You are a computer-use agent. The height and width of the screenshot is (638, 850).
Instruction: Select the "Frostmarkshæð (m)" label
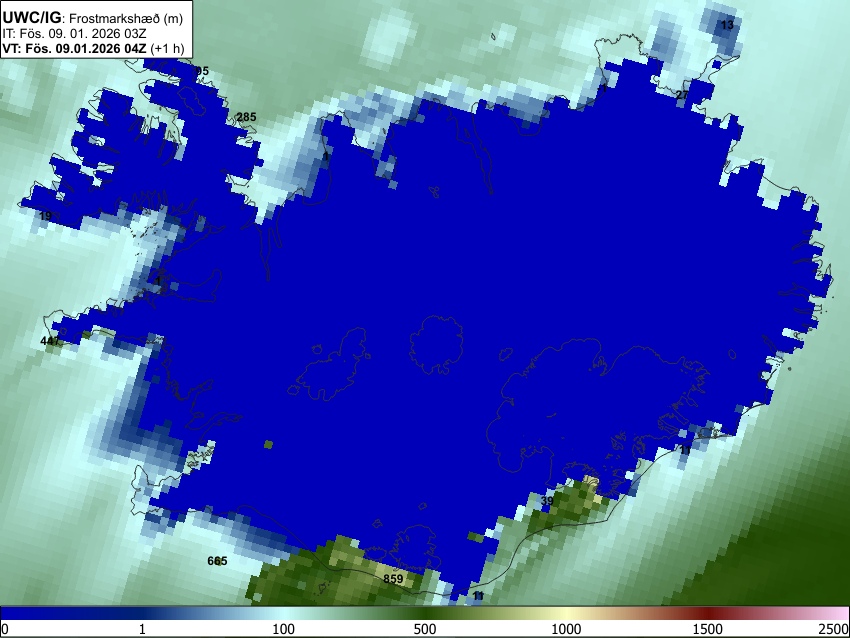click(126, 18)
